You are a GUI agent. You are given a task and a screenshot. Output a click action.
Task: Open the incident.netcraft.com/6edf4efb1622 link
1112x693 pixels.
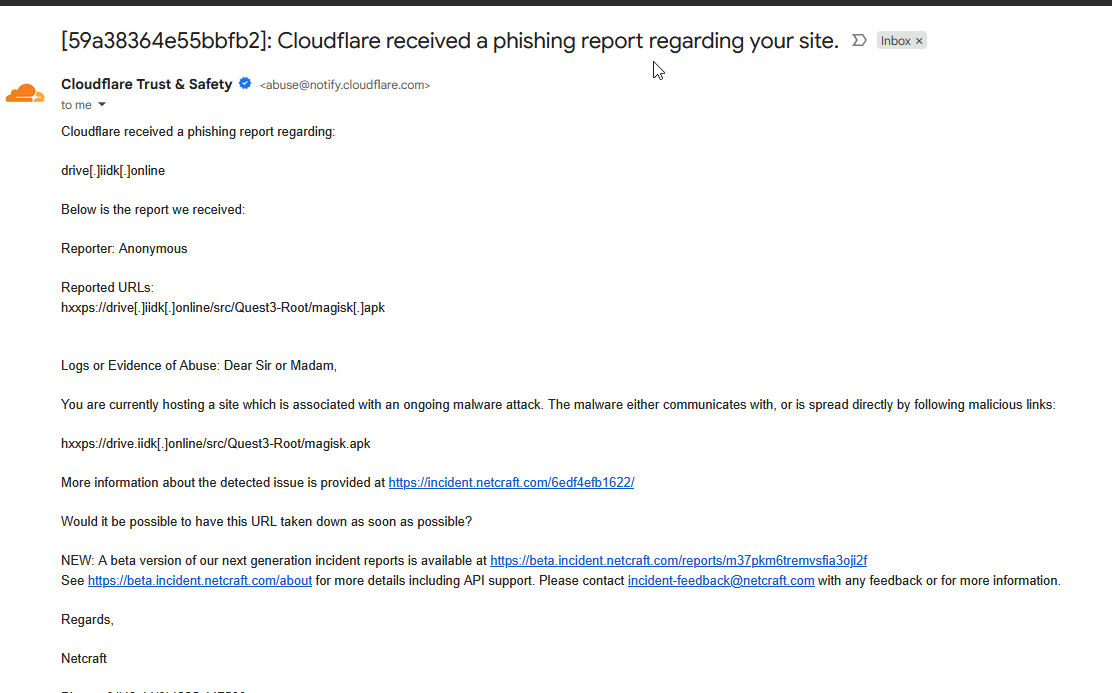click(511, 482)
